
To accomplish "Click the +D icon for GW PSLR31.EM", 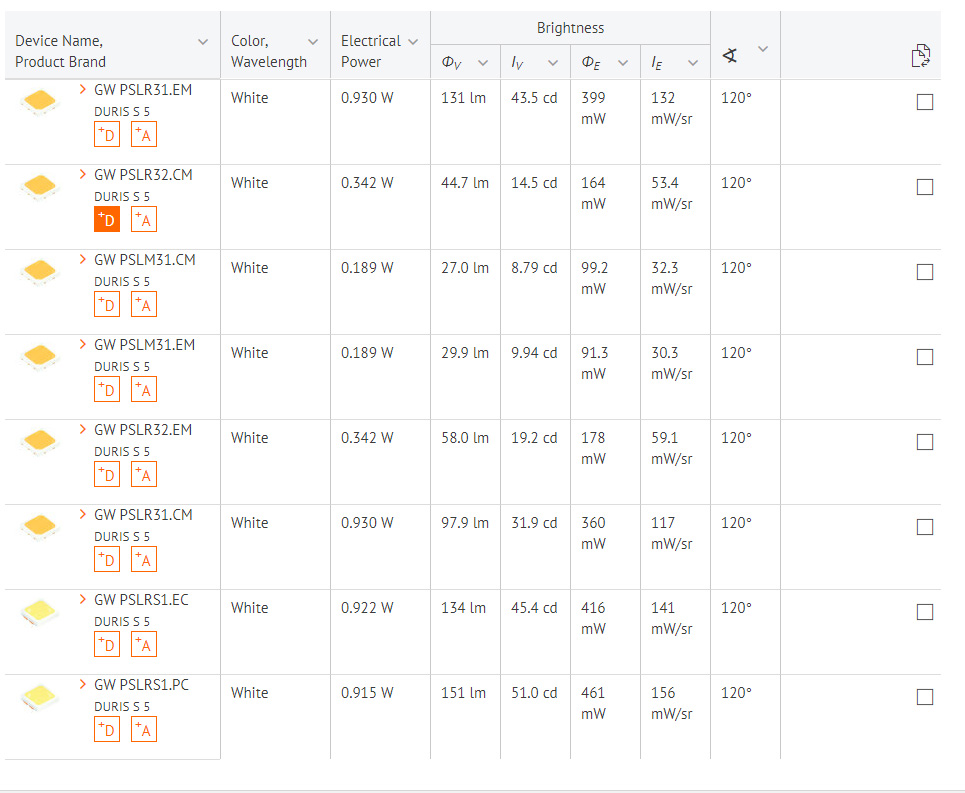I will coord(106,135).
